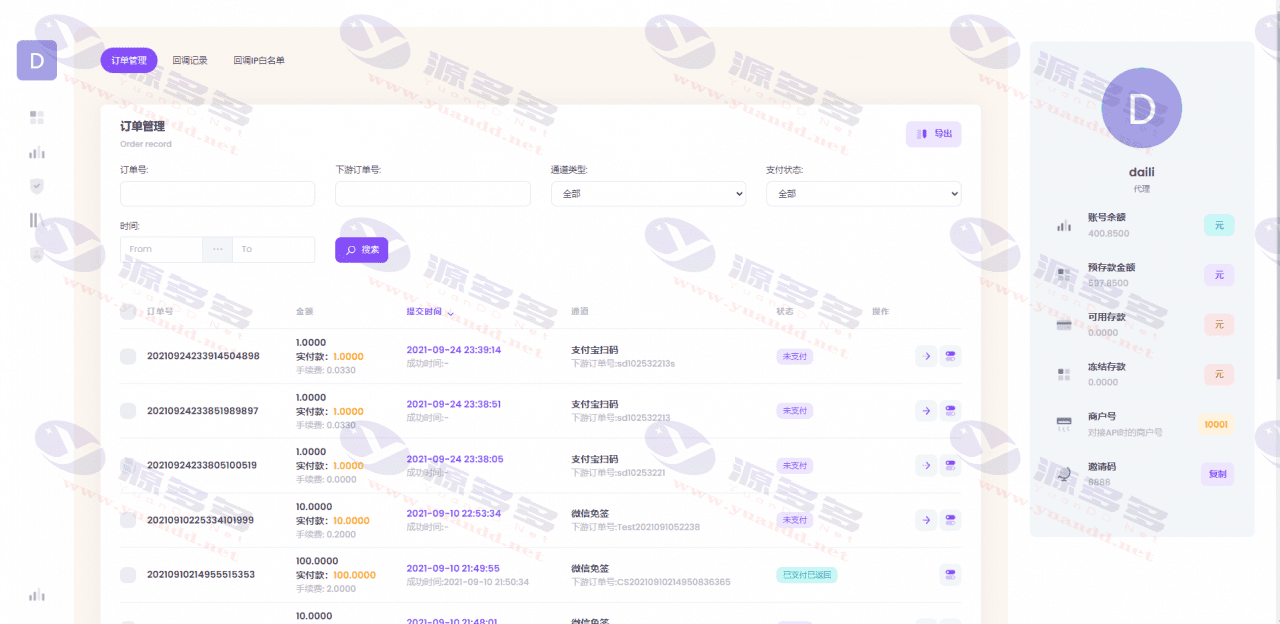
Task: Open the shield checkmark icon in the sidebar
Action: [x=37, y=186]
